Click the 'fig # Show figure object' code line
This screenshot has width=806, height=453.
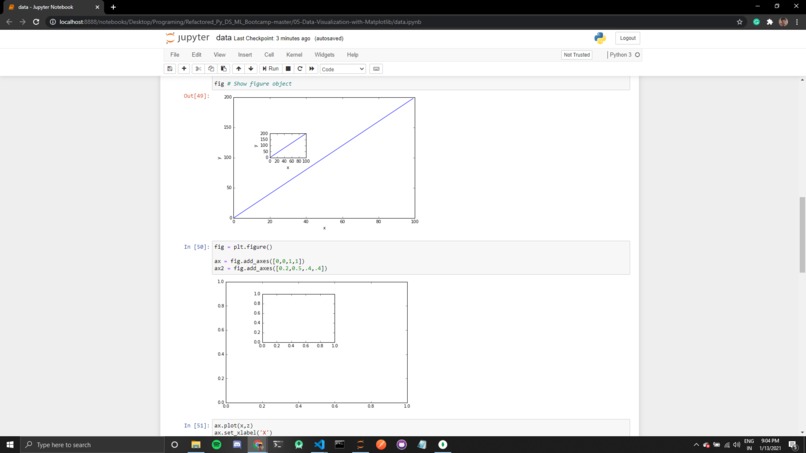pyautogui.click(x=253, y=83)
